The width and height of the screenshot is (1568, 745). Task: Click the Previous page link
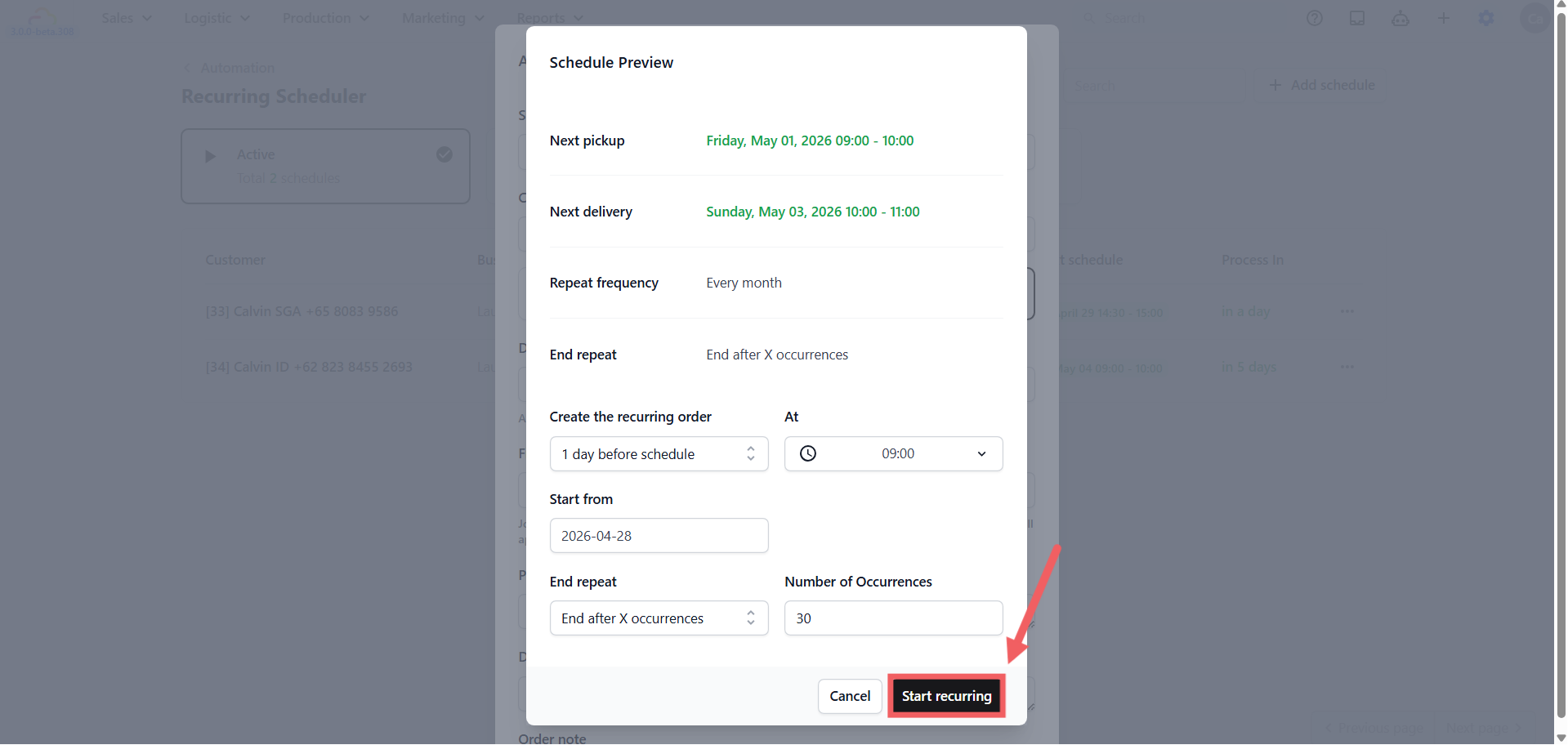click(x=1374, y=727)
